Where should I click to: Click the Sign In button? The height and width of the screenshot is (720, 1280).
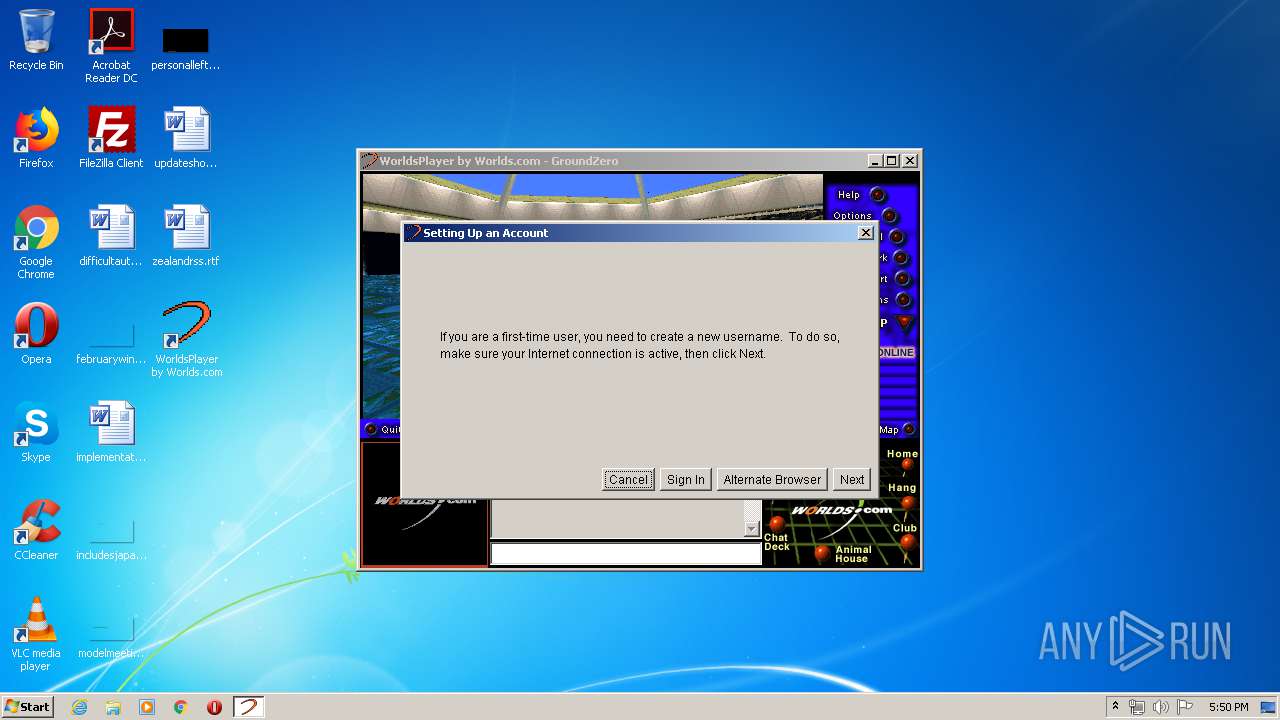point(686,480)
